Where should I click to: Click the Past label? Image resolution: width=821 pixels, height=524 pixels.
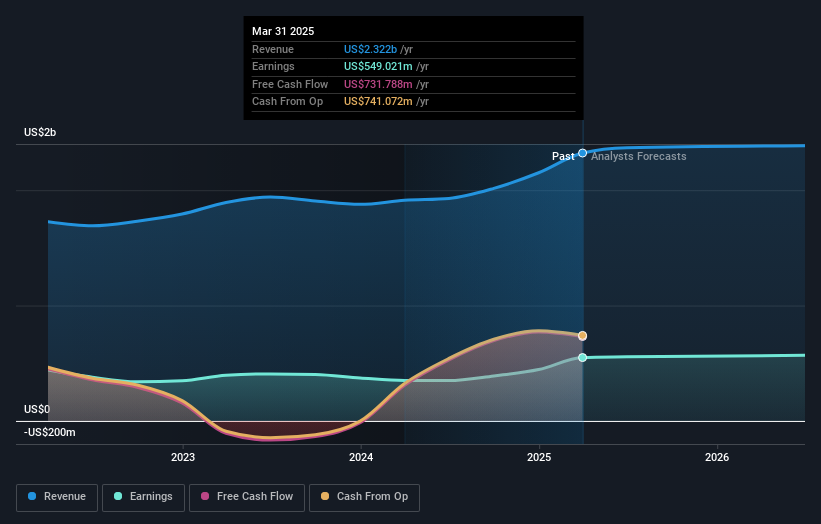pos(563,156)
